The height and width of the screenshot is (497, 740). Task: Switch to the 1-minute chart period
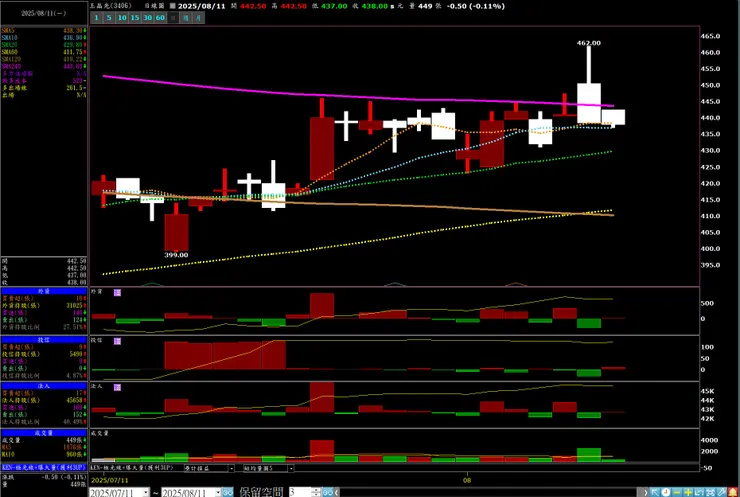96,17
